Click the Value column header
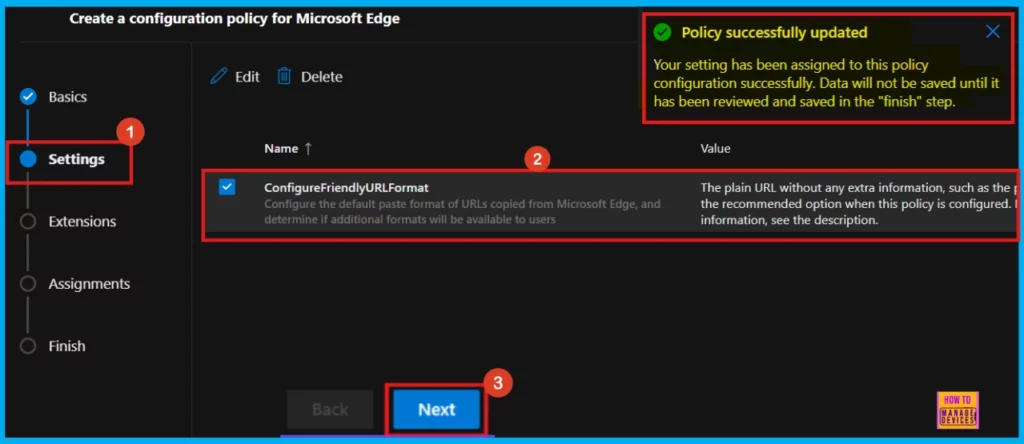1024x444 pixels. tap(715, 148)
